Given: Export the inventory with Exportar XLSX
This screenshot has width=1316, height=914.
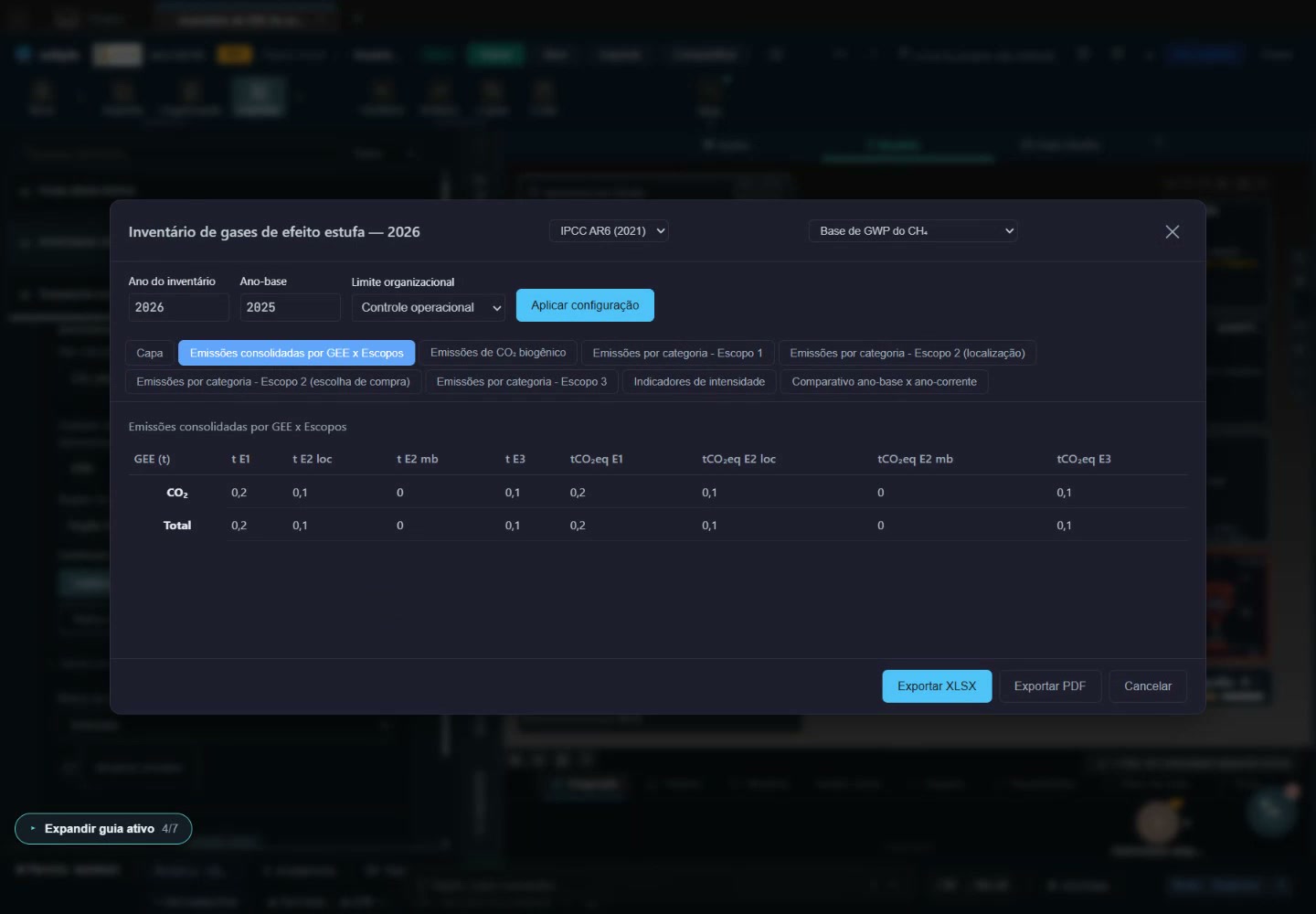Looking at the screenshot, I should point(937,686).
